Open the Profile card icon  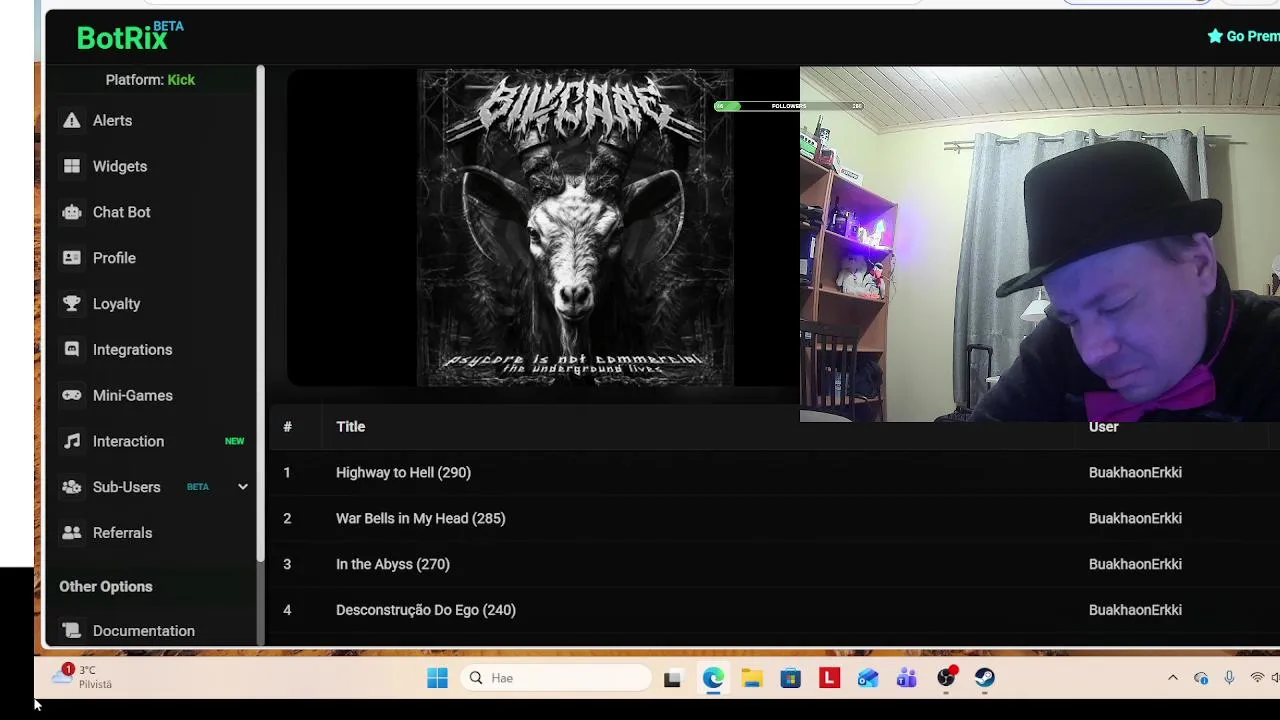[71, 258]
